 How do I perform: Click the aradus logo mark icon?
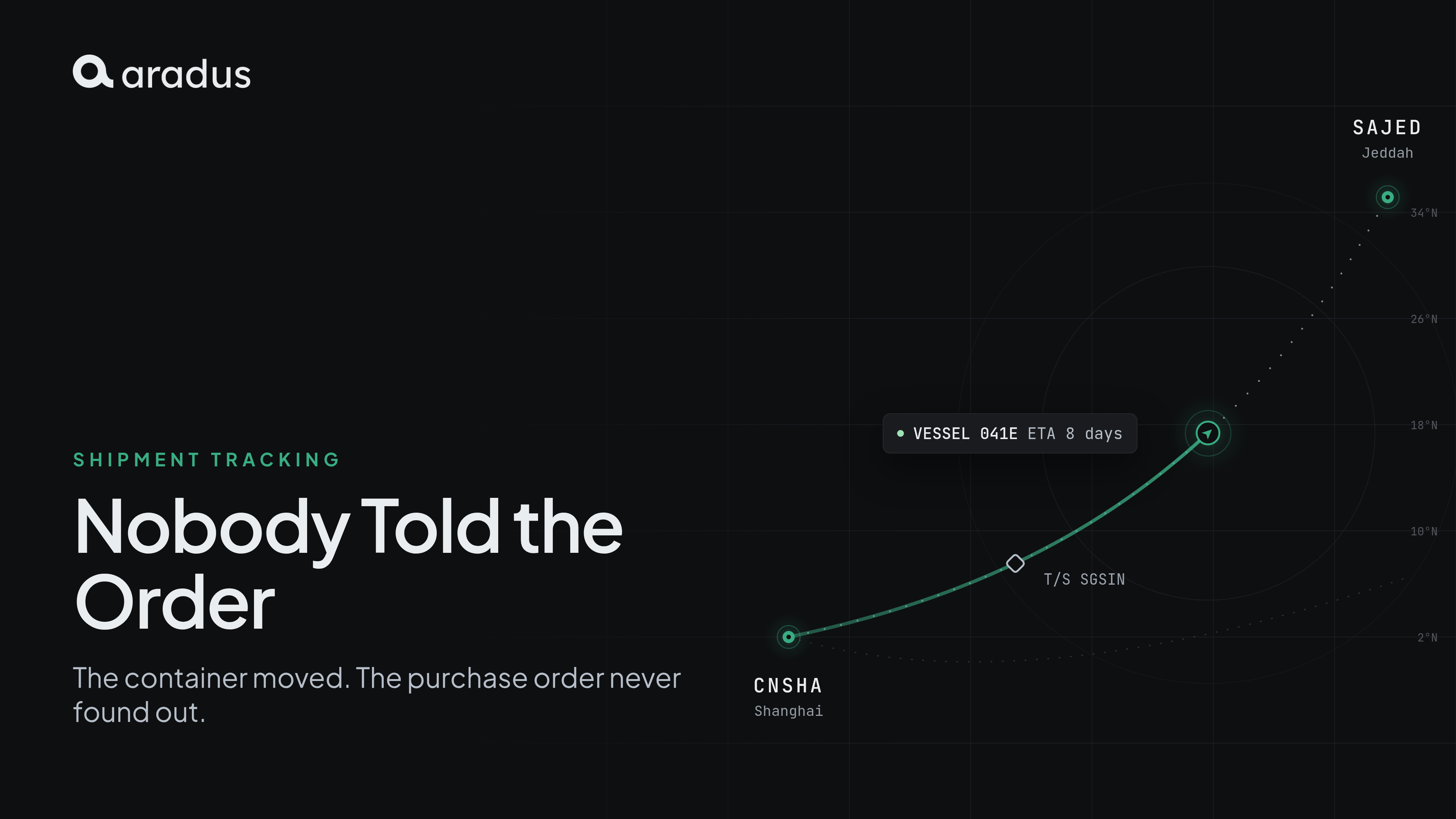(93, 72)
